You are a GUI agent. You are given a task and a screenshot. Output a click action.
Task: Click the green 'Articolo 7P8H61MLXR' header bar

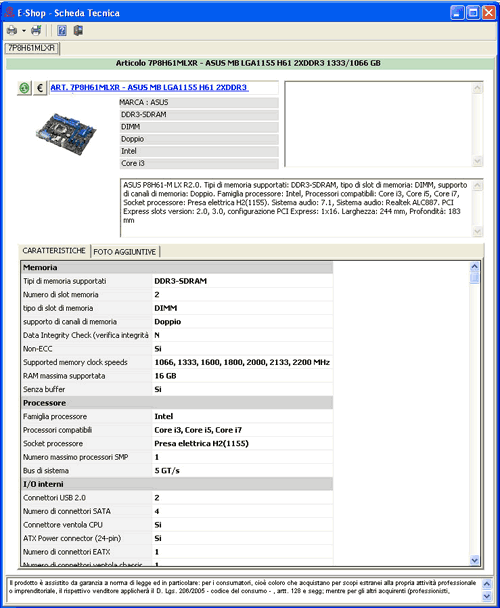[248, 63]
